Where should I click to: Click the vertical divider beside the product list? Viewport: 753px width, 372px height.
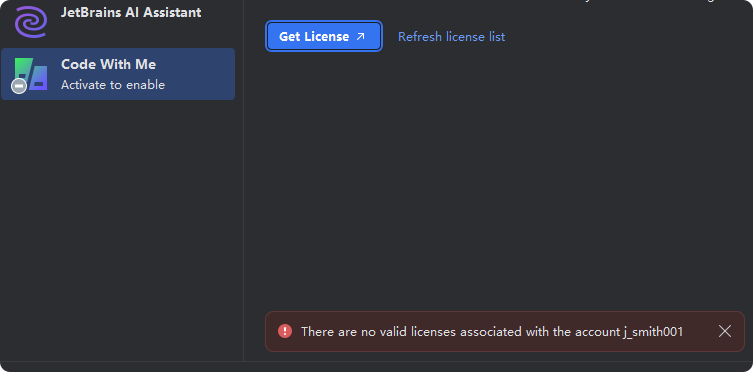pyautogui.click(x=243, y=180)
